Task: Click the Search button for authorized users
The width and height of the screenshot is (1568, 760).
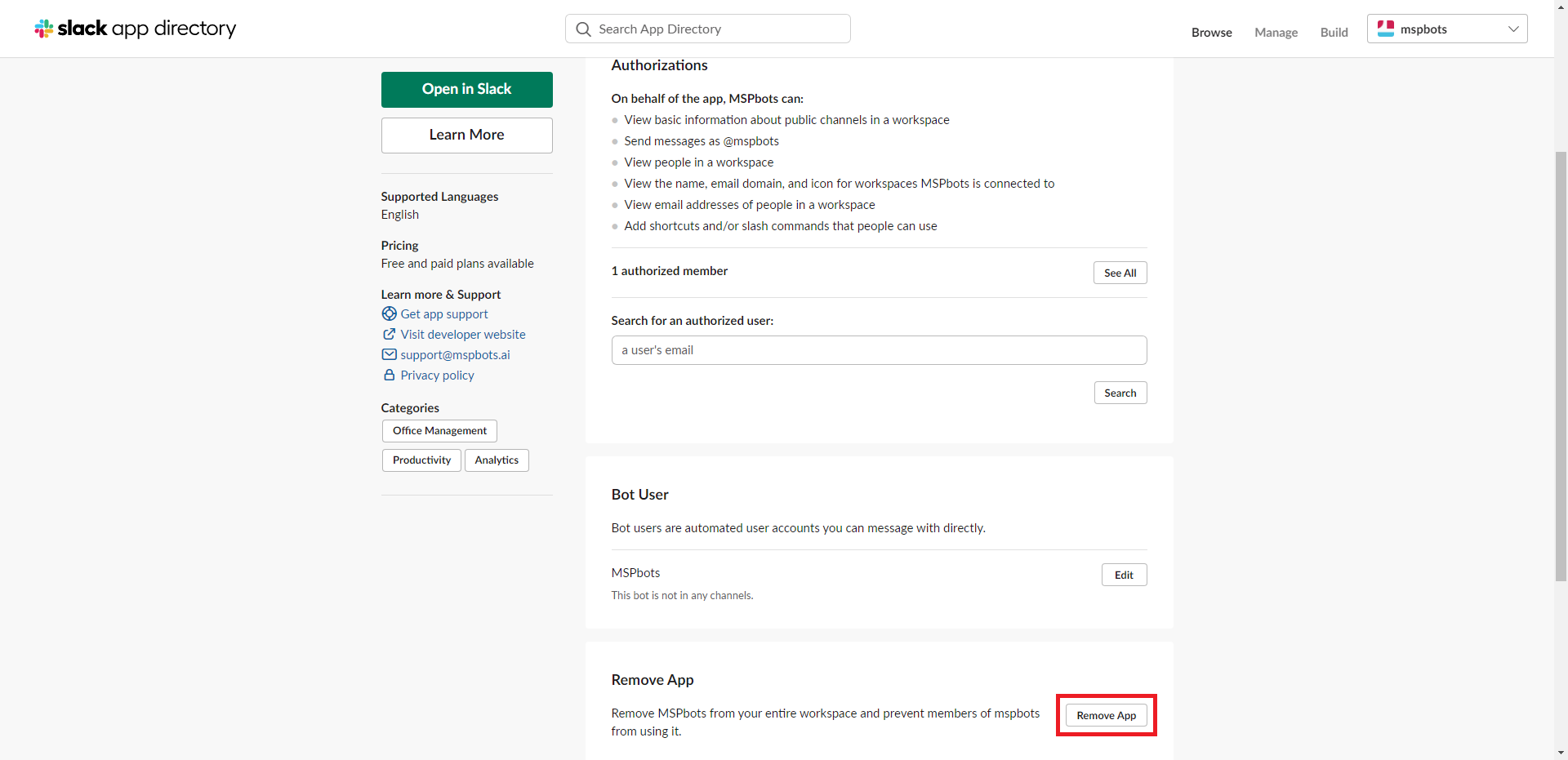Action: pos(1120,393)
